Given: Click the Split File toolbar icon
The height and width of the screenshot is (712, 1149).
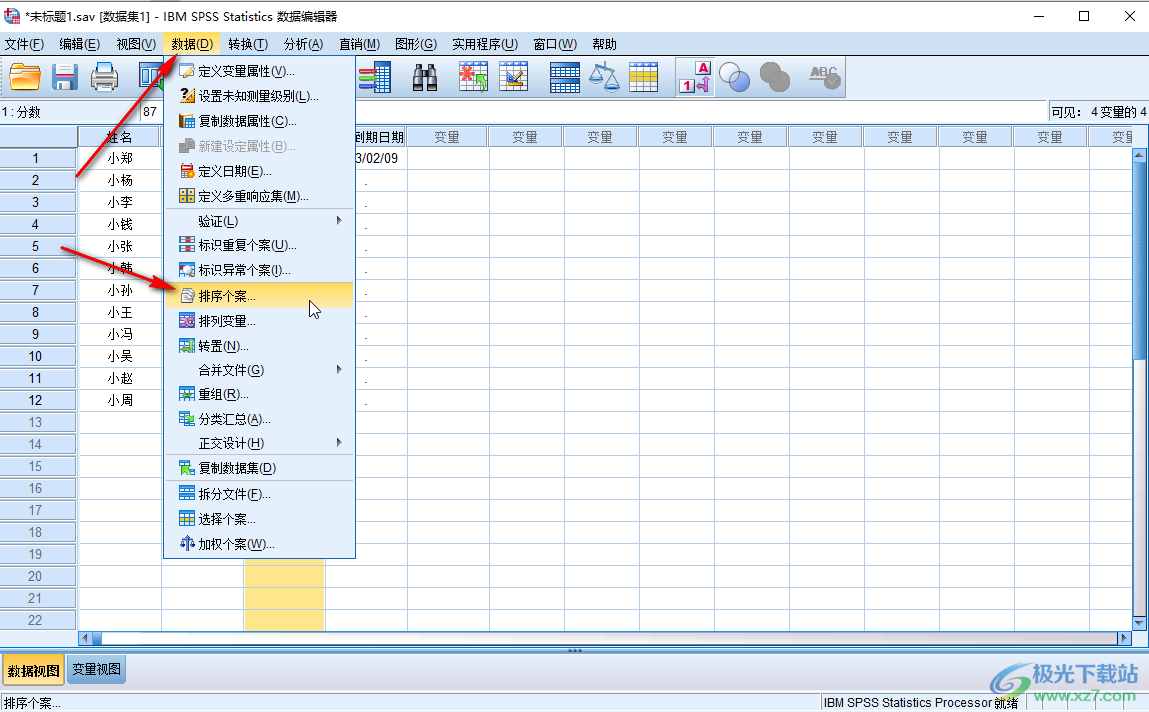Looking at the screenshot, I should click(565, 77).
